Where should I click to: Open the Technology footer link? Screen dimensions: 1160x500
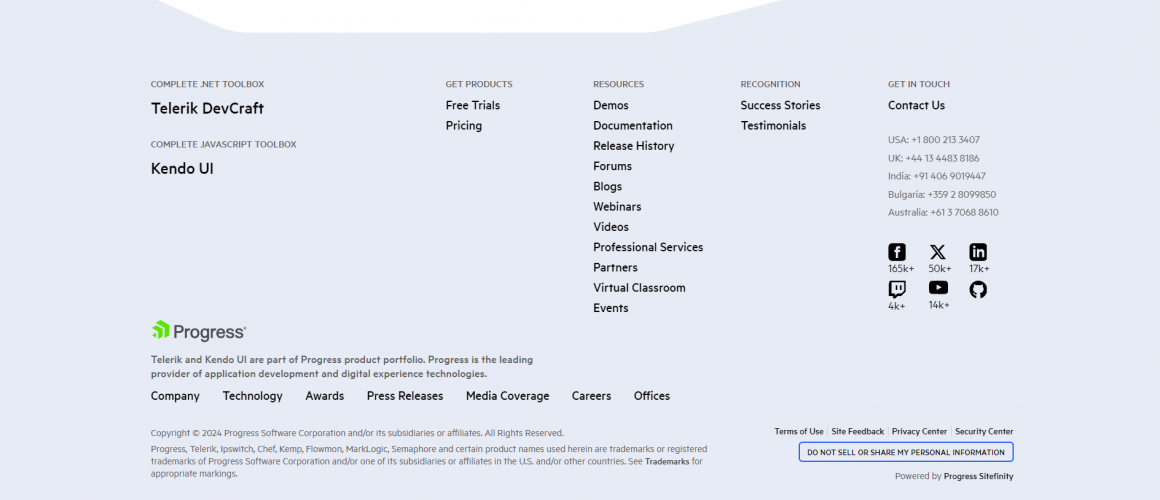point(252,396)
